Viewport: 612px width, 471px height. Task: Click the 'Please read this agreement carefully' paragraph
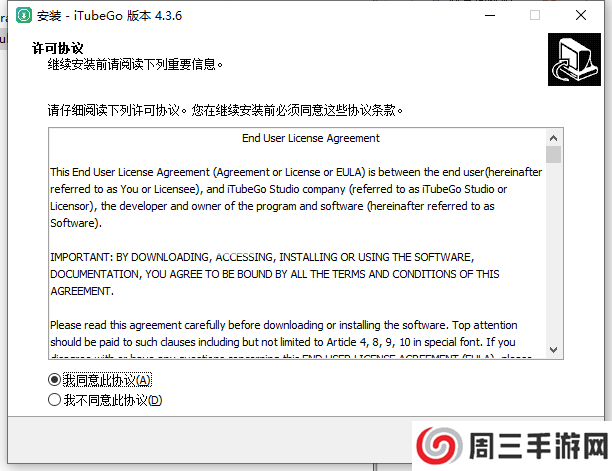tap(284, 334)
